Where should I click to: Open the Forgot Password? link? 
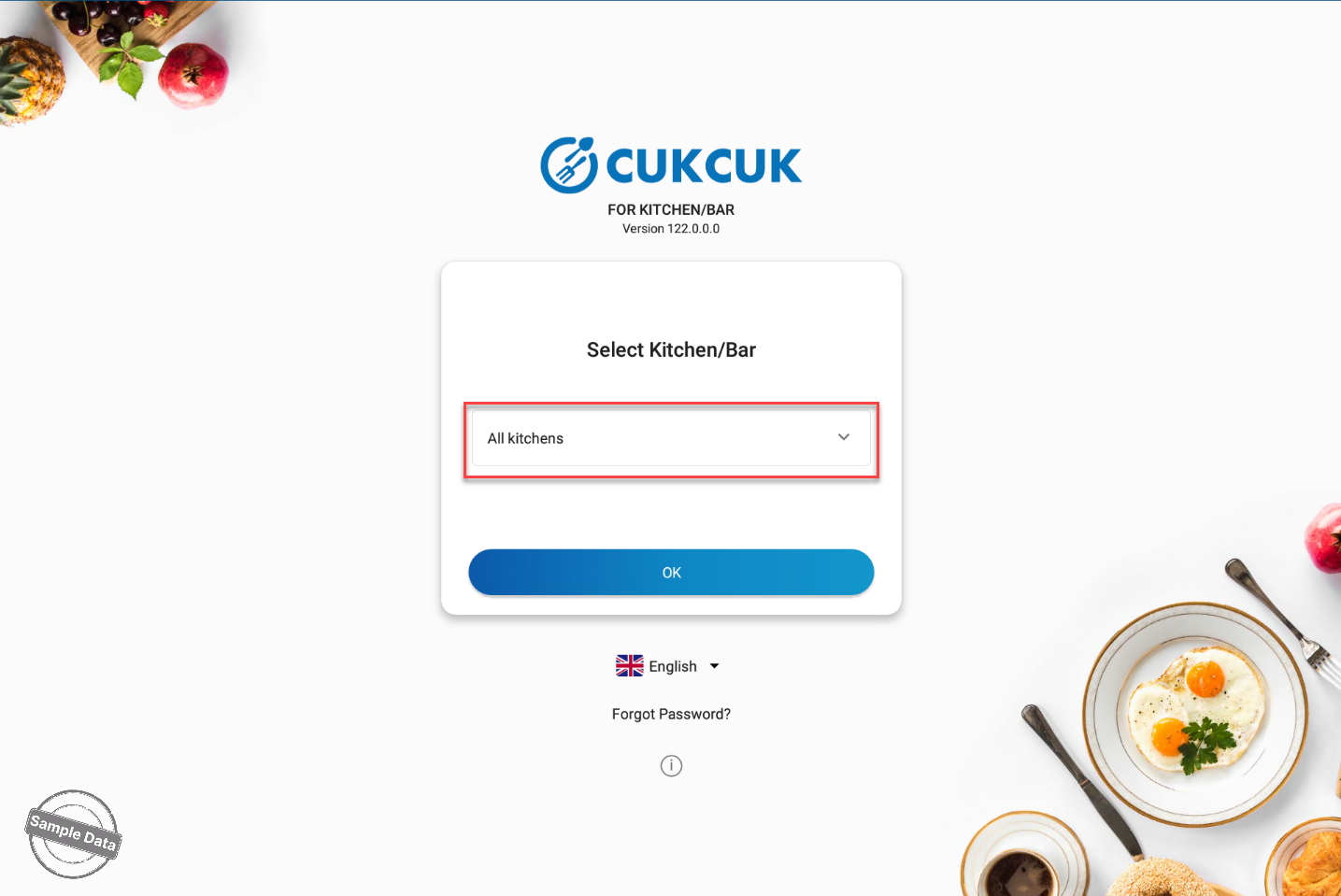671,714
